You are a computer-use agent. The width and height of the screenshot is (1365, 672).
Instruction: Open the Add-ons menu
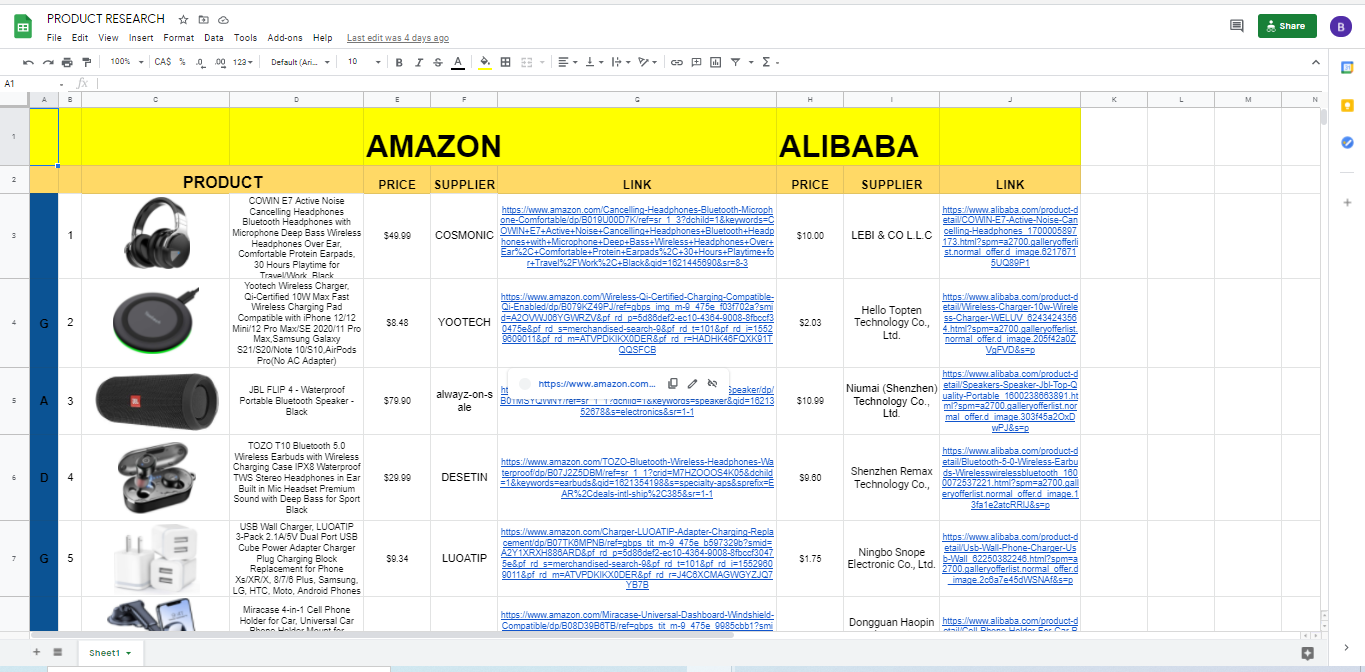click(x=285, y=38)
